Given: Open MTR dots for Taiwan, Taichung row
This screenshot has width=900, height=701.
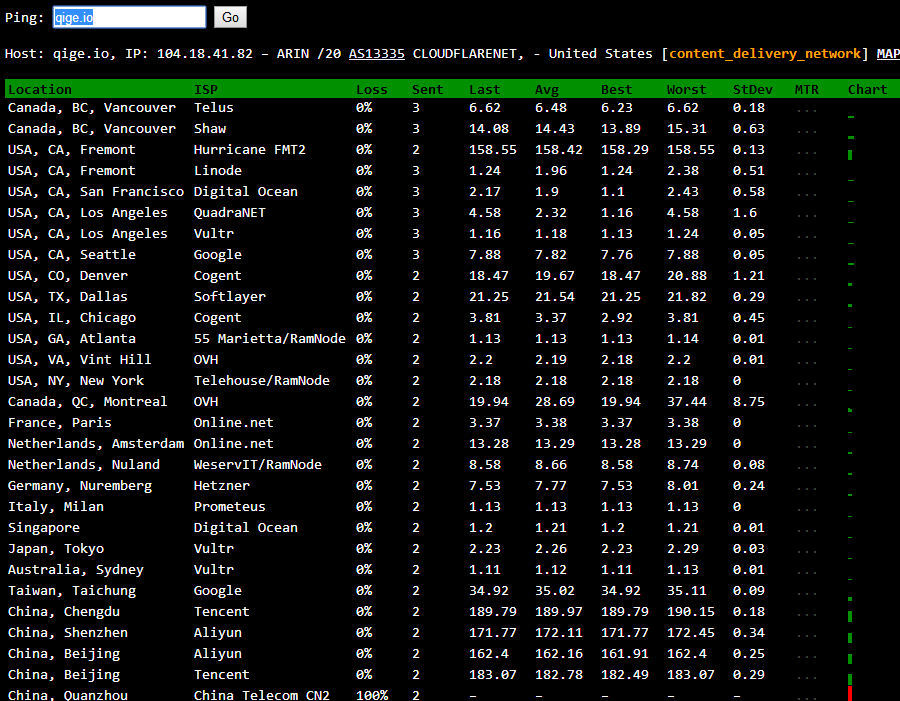Looking at the screenshot, I should pos(806,593).
